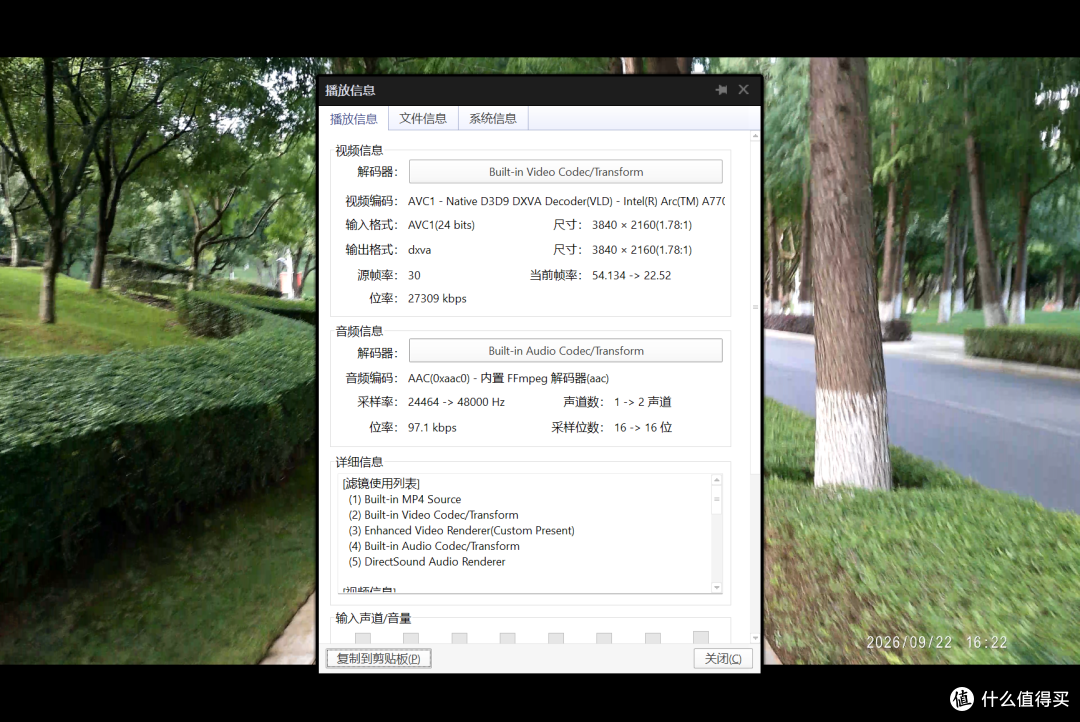Click the dialog's main scrollbar up arrow
Screen dimensions: 1080x722
[756, 136]
